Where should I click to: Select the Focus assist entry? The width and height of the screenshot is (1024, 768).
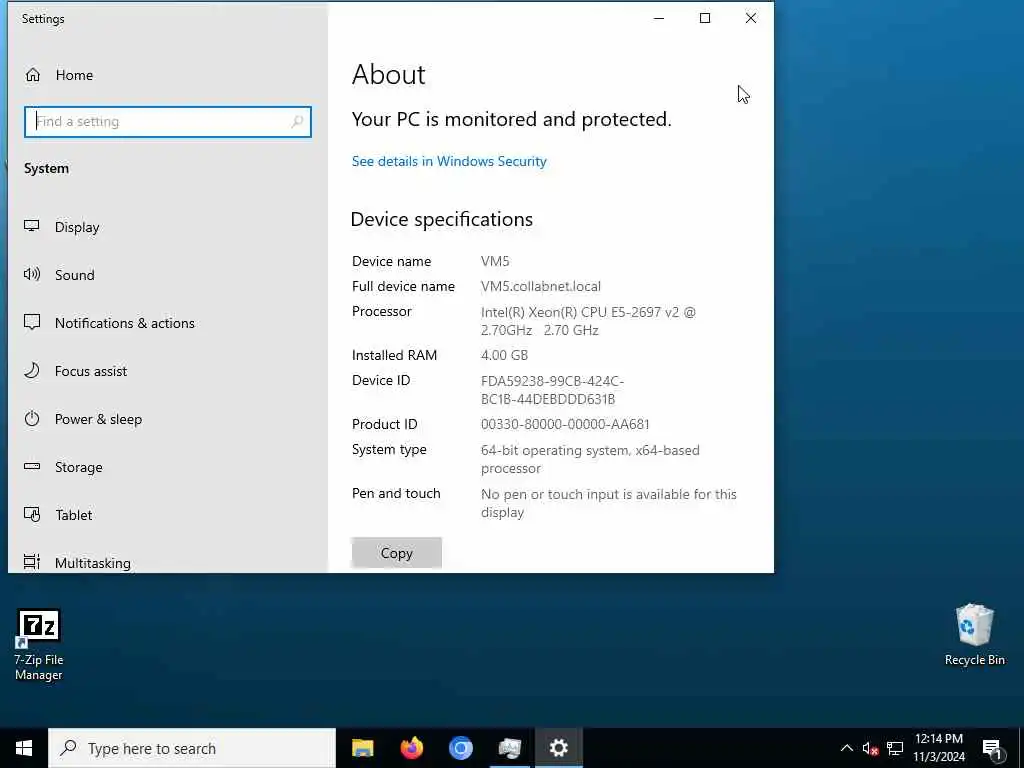pyautogui.click(x=91, y=370)
